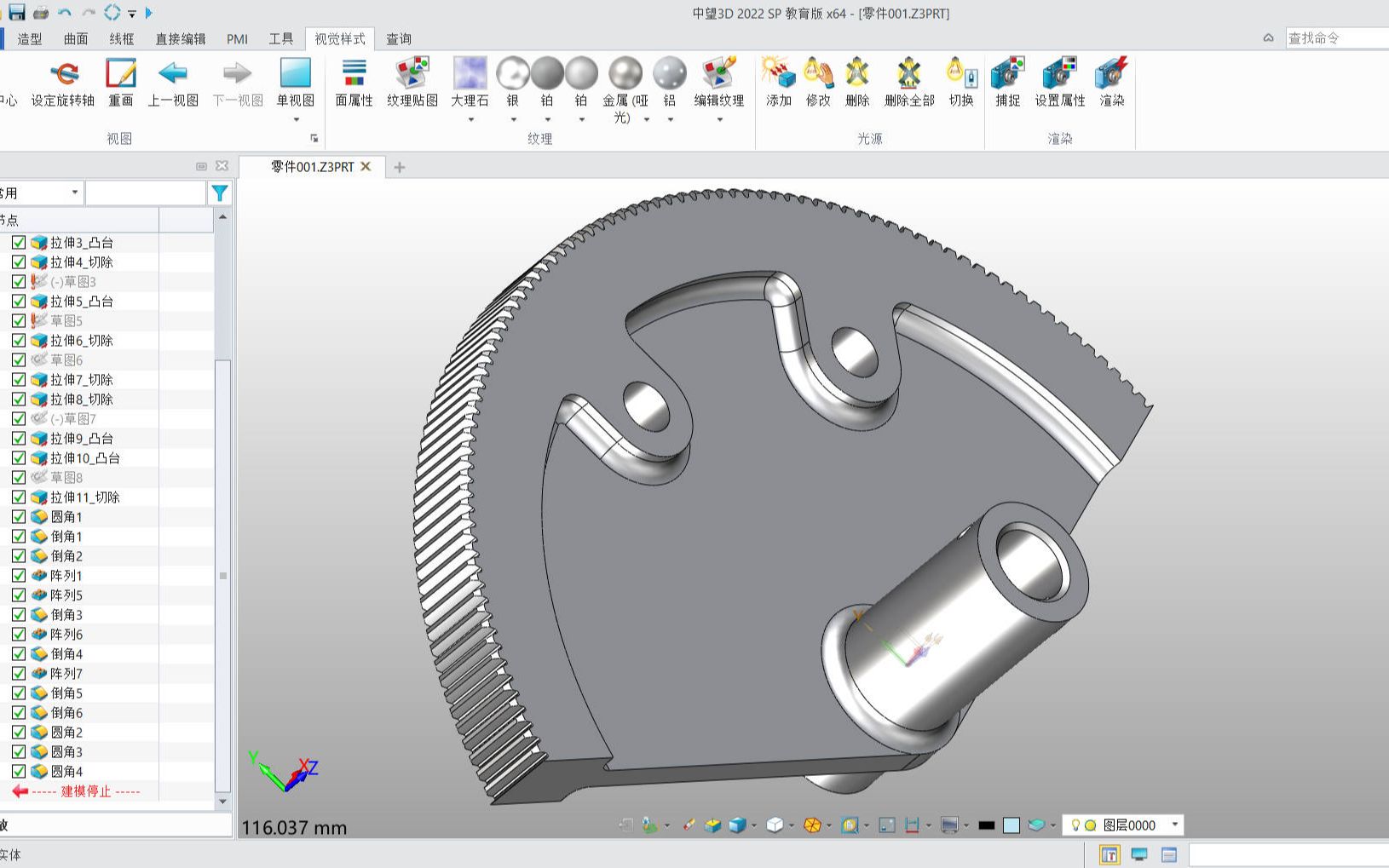Screen dimensions: 1389x868
Task: Switch to the 线框 ribbon tab
Action: (x=122, y=38)
